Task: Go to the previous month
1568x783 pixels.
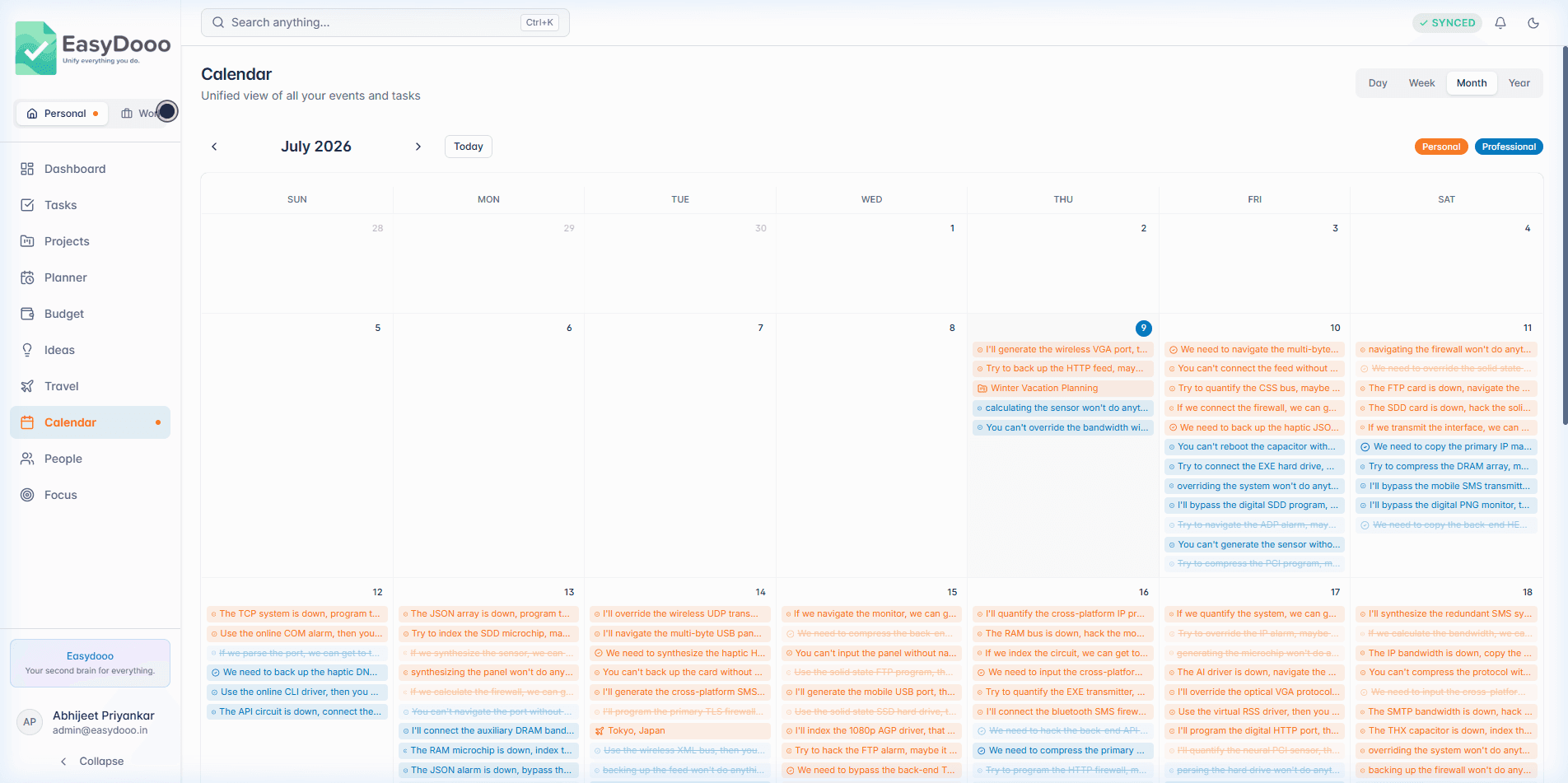Action: point(214,147)
